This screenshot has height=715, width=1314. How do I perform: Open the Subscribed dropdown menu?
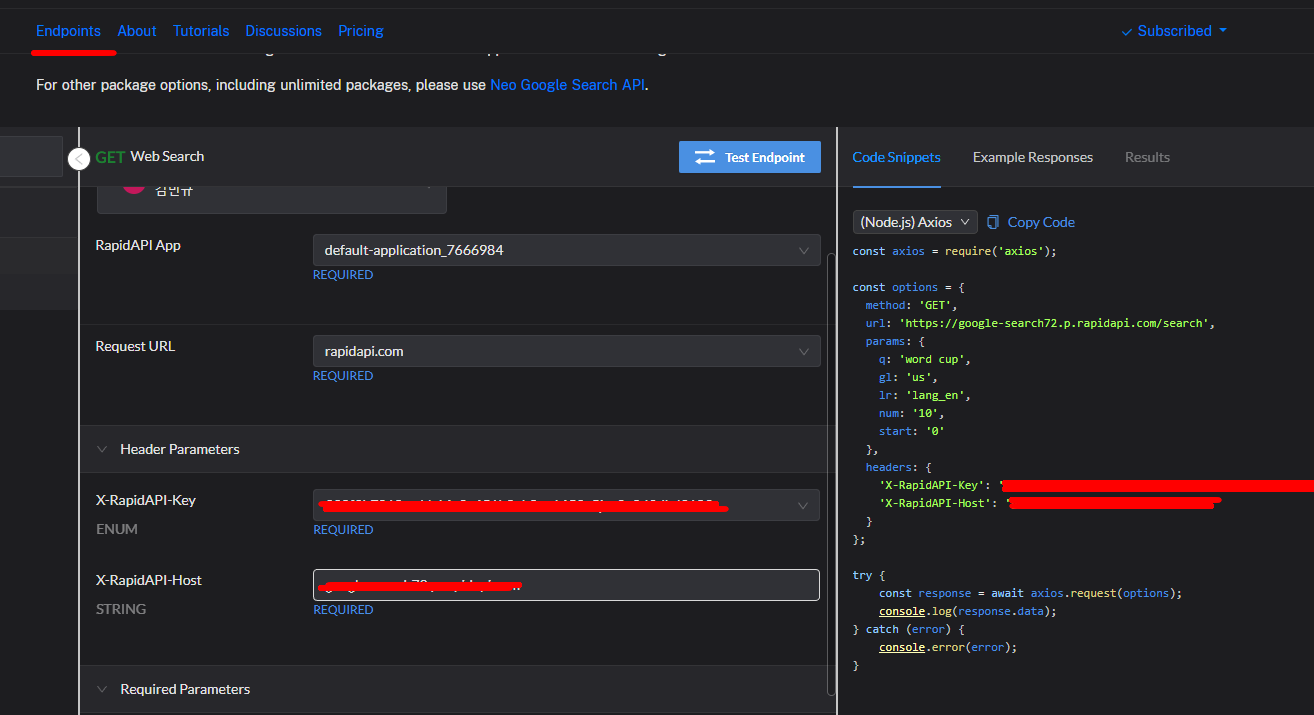(x=1174, y=31)
